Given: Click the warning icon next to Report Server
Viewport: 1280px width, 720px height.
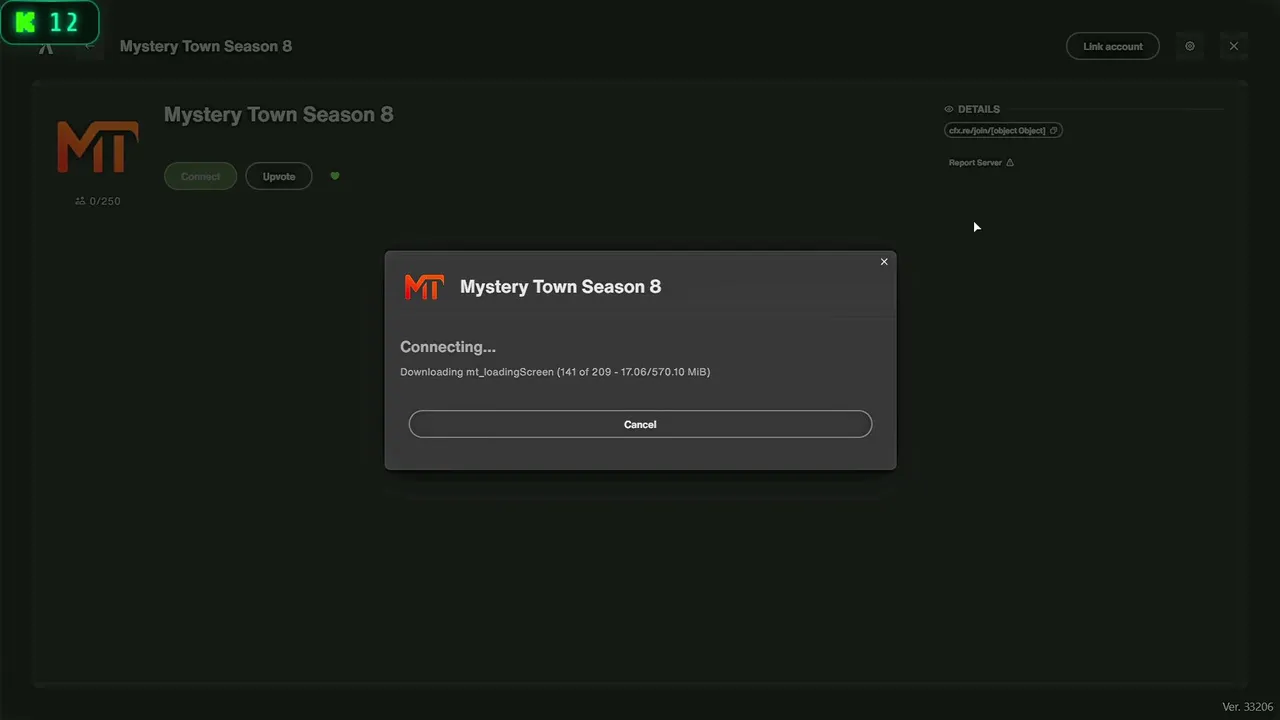Looking at the screenshot, I should tap(1010, 162).
